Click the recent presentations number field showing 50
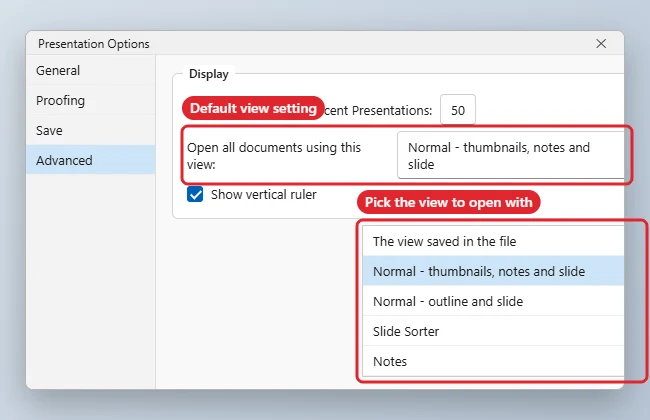 click(458, 110)
